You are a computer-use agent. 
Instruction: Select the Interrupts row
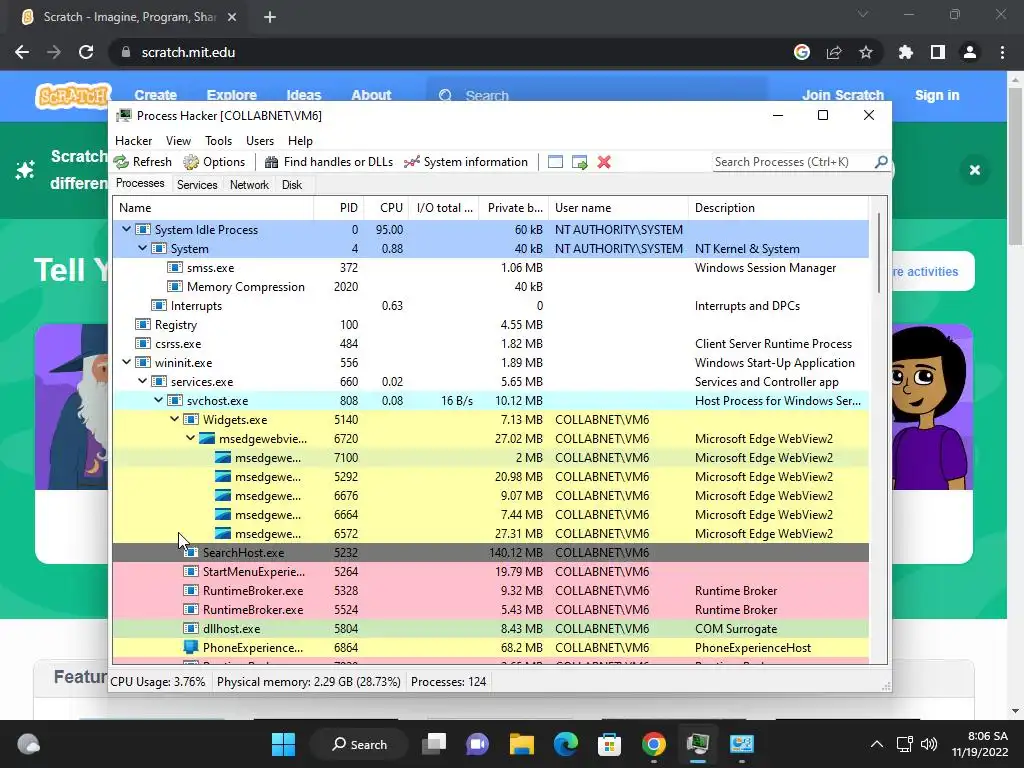[x=490, y=306]
